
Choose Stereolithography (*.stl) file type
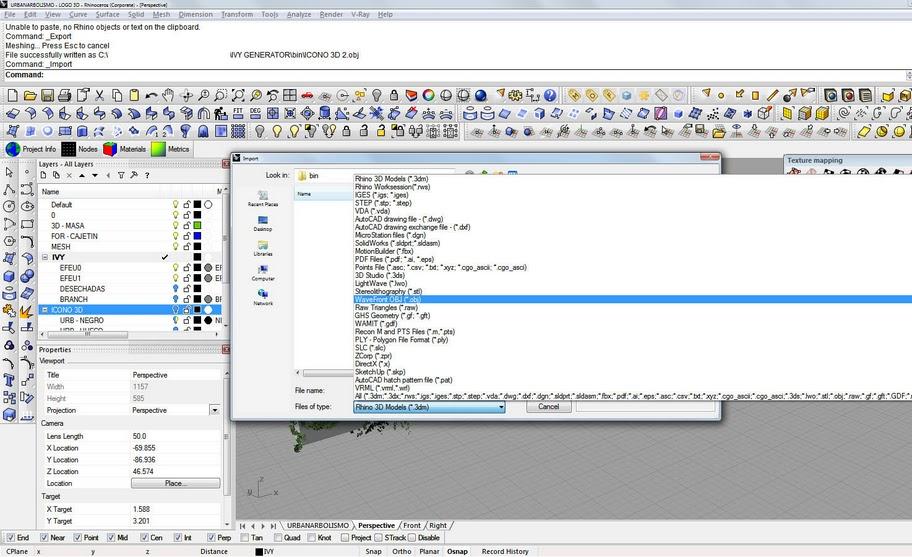click(389, 291)
